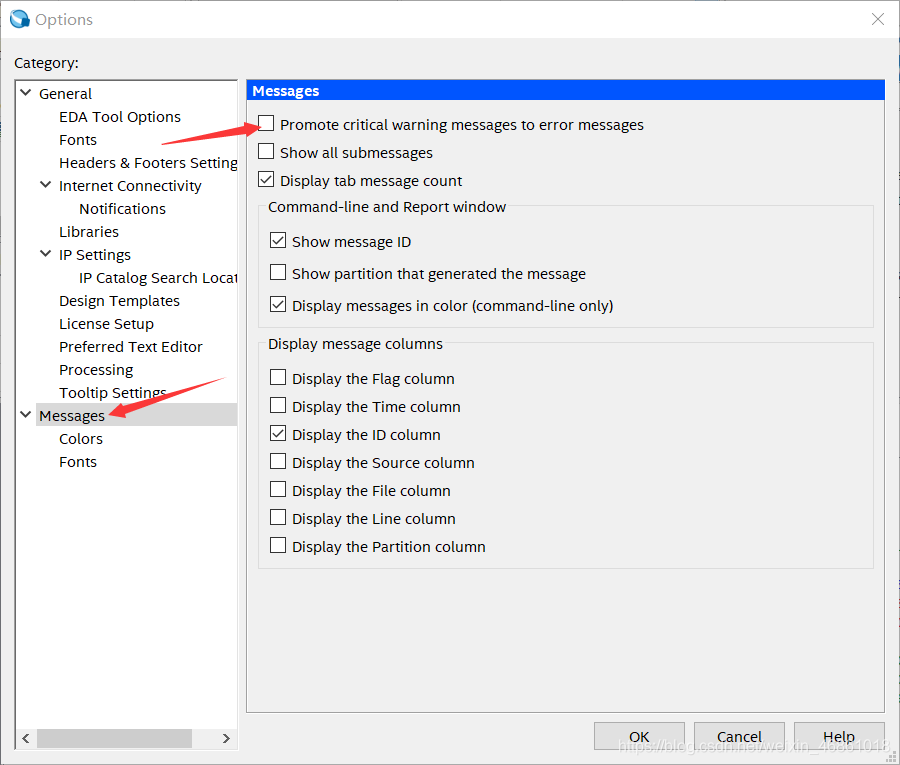
Task: Select Preferred Text Editor category
Action: 131,347
